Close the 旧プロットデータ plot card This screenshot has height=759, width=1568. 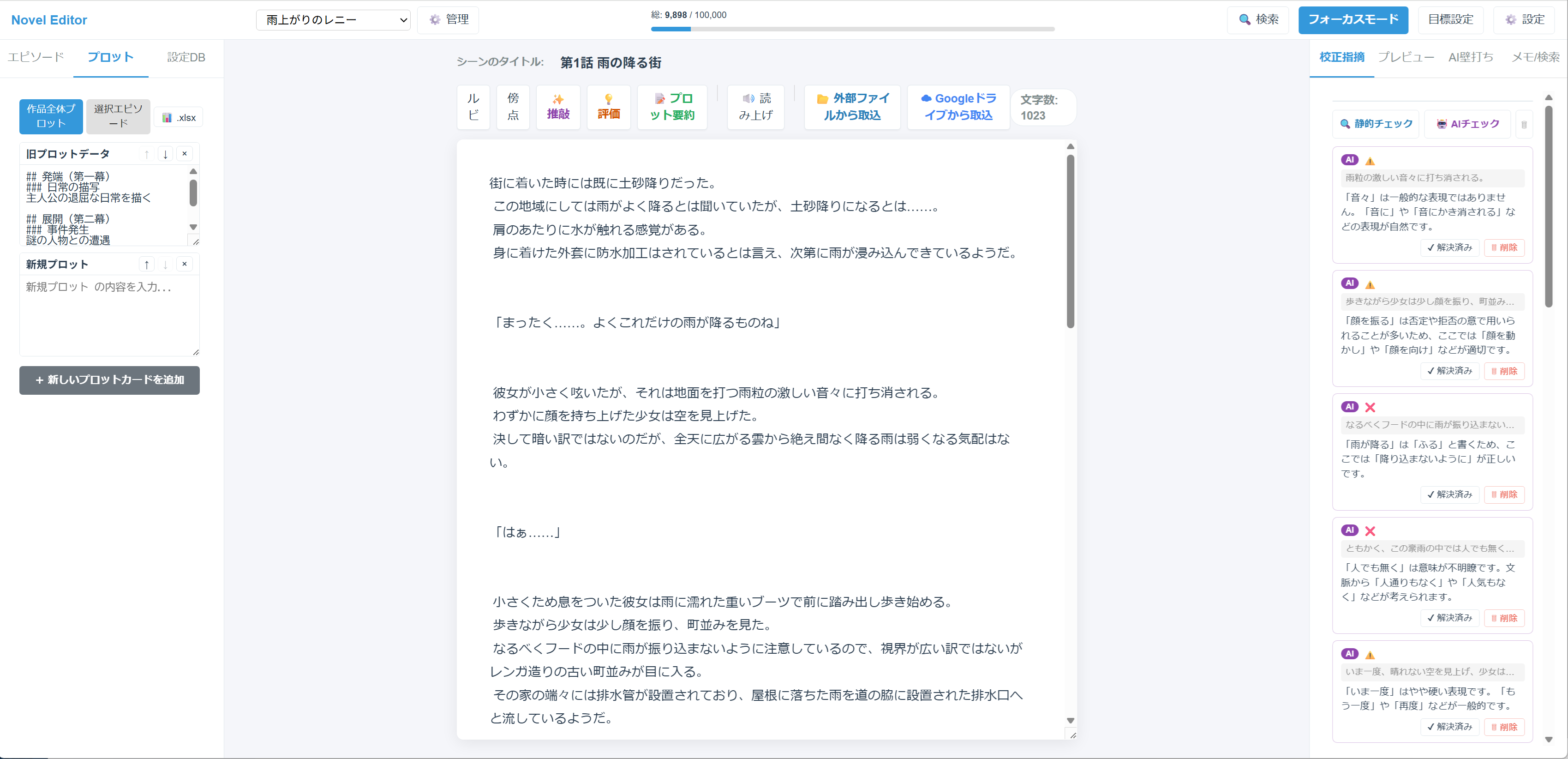point(185,154)
